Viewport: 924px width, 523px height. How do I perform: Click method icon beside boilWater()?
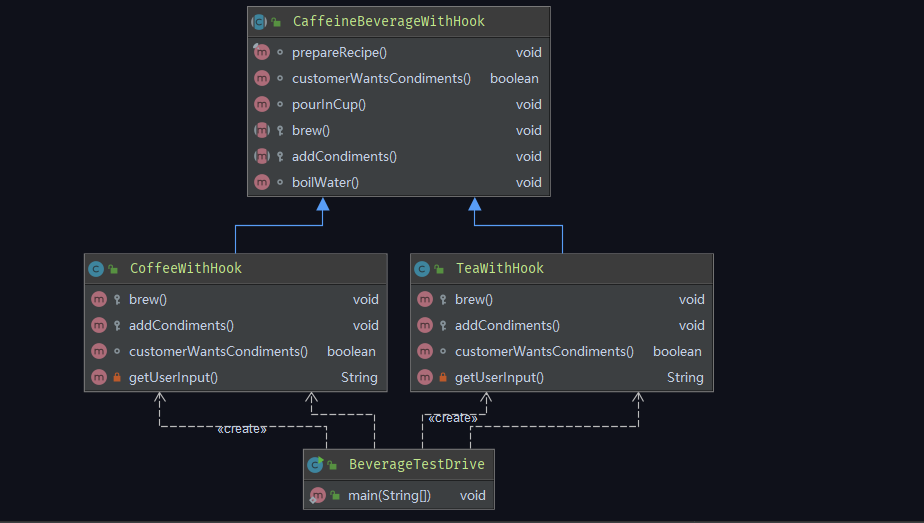262,182
